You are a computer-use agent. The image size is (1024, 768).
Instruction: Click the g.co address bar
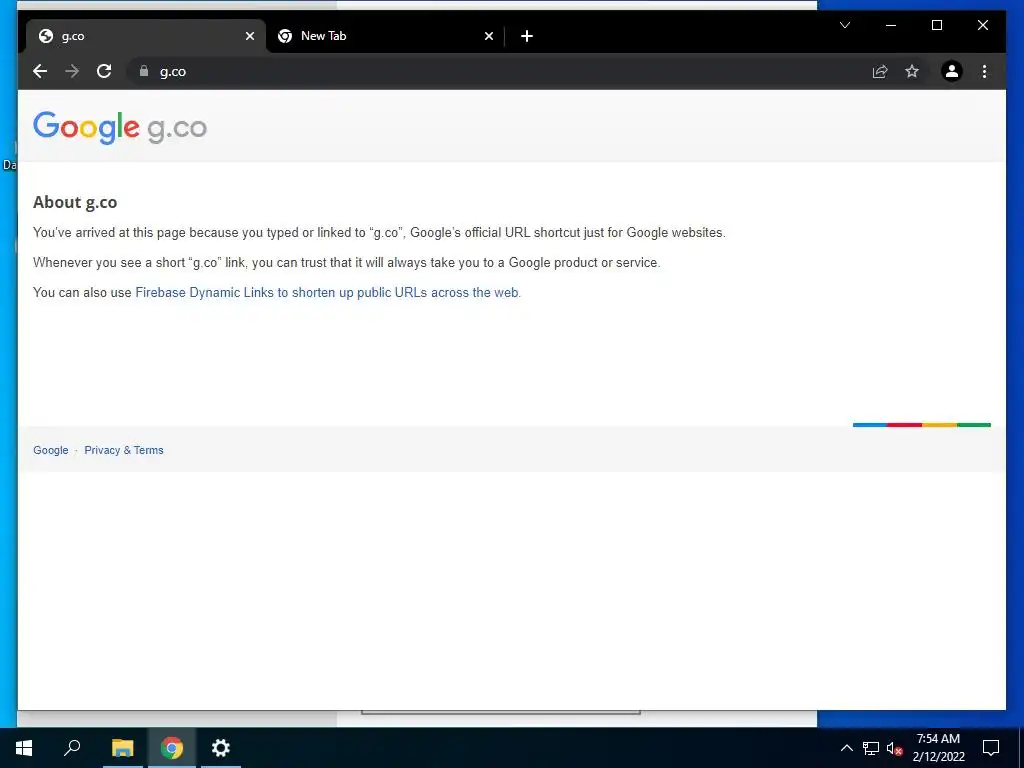click(496, 71)
